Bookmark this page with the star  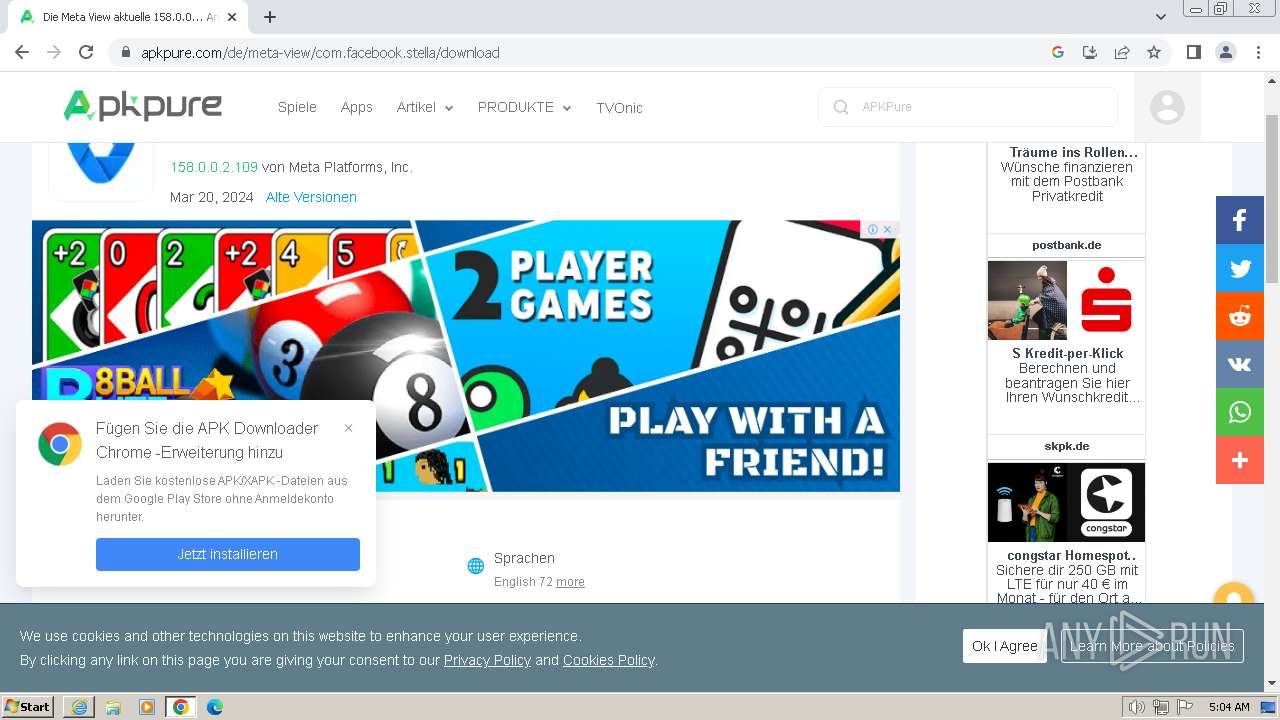[x=1154, y=52]
